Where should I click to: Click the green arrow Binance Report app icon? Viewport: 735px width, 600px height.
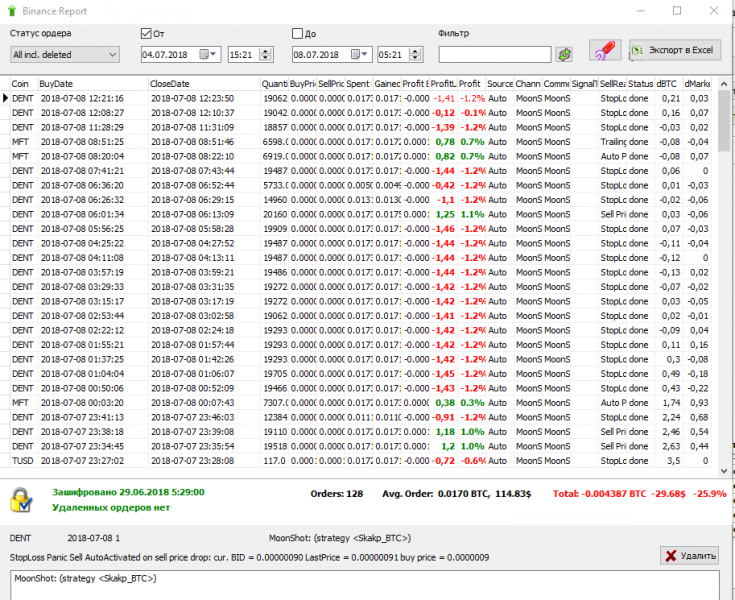[12, 11]
